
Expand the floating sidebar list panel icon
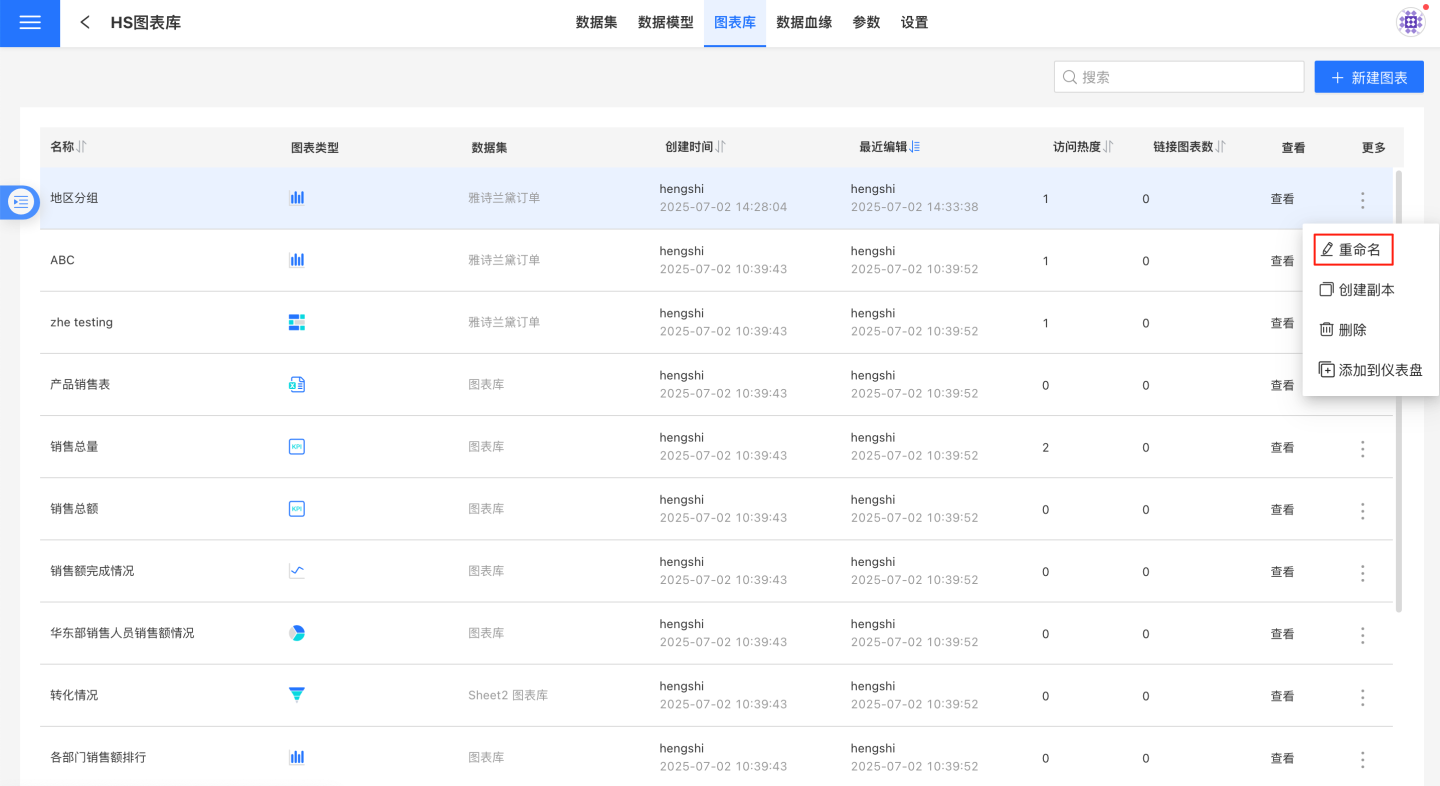[x=20, y=202]
